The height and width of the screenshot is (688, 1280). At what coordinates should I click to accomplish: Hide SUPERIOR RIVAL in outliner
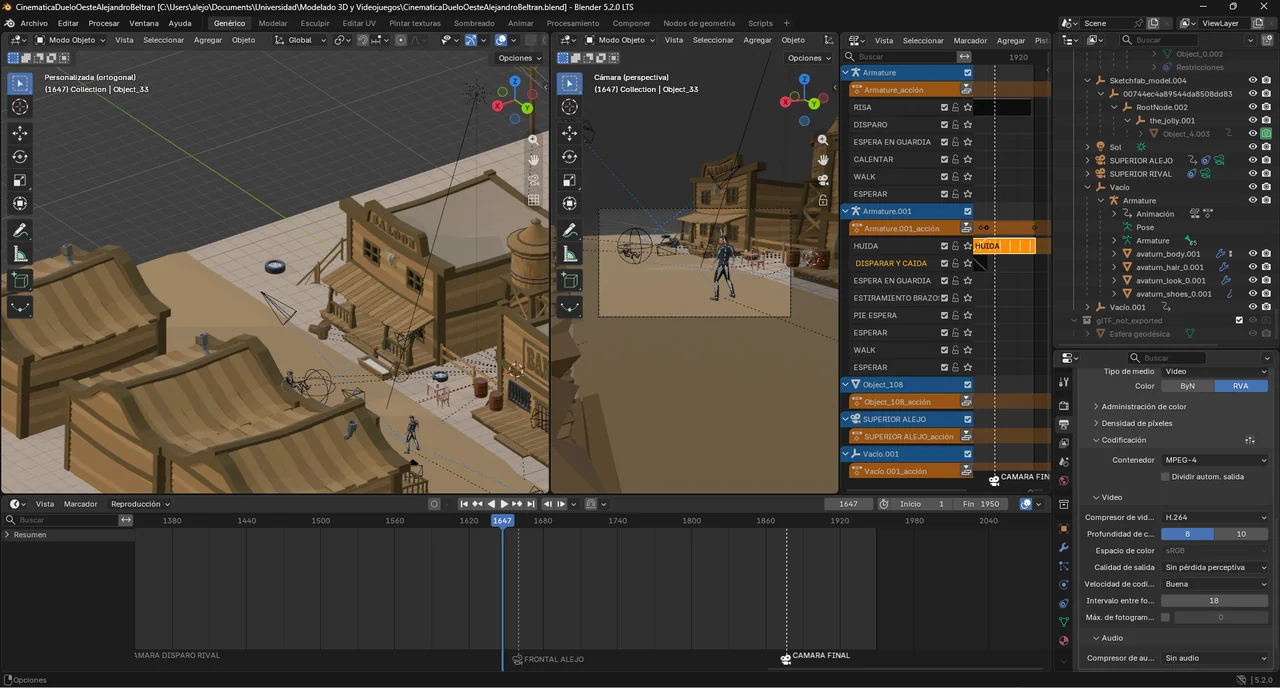click(1252, 173)
